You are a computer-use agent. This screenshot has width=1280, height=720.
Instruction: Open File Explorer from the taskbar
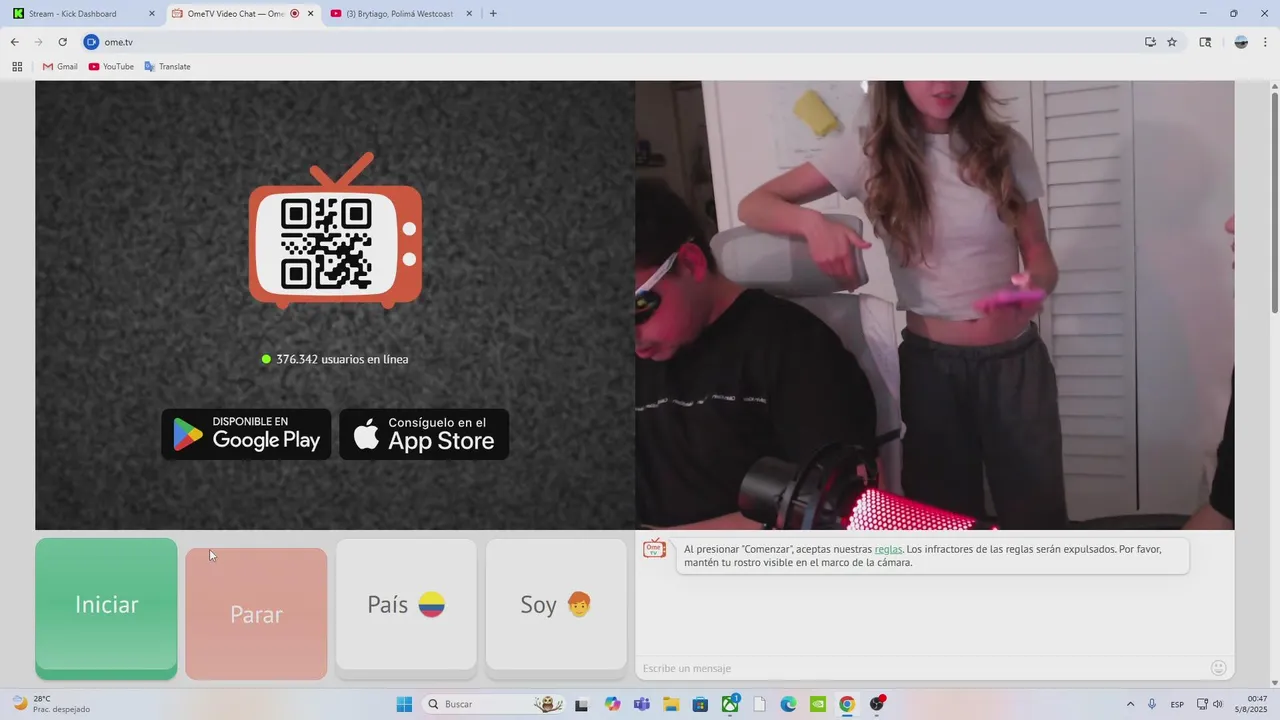tap(671, 704)
